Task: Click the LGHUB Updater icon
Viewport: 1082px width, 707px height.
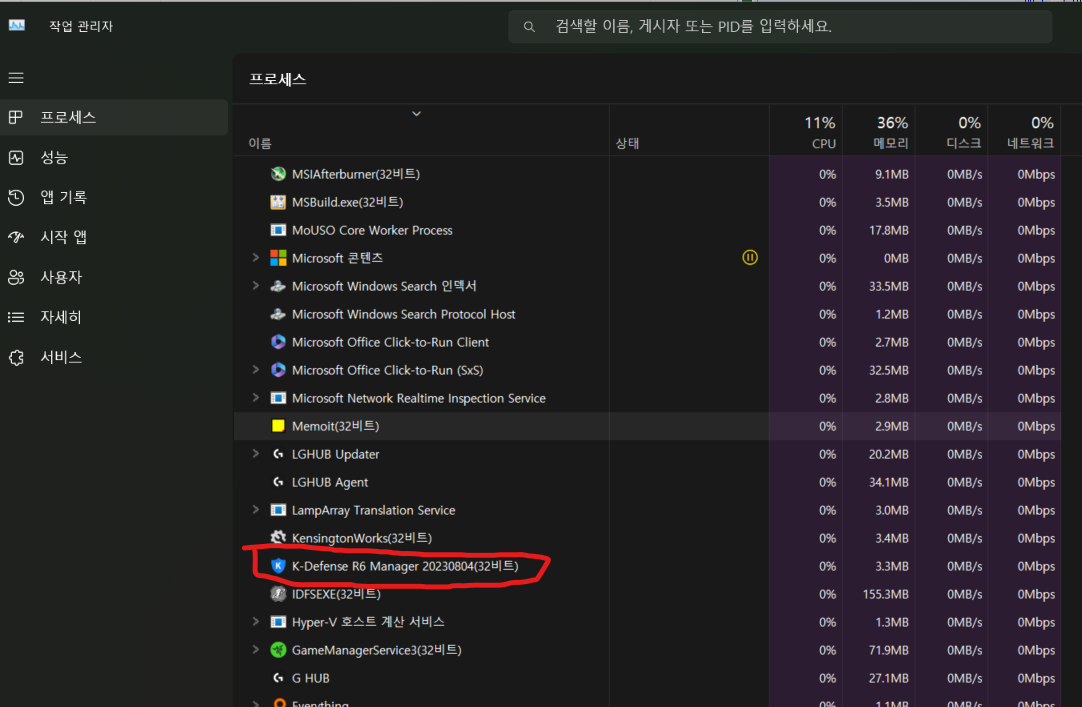Action: [278, 454]
